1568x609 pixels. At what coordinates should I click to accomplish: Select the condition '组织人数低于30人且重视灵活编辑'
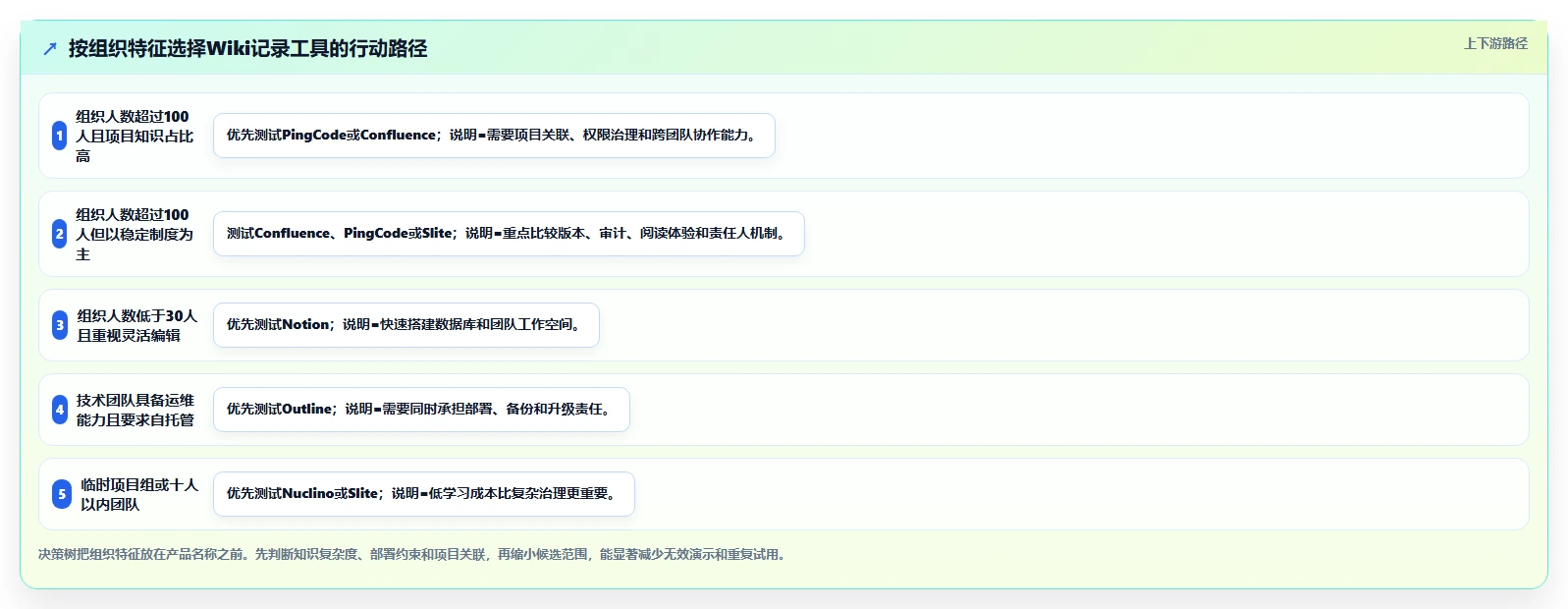tap(136, 325)
